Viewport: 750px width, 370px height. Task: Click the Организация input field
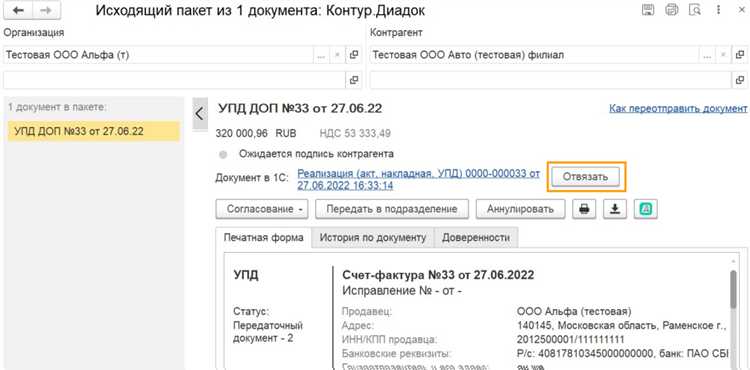pyautogui.click(x=158, y=55)
